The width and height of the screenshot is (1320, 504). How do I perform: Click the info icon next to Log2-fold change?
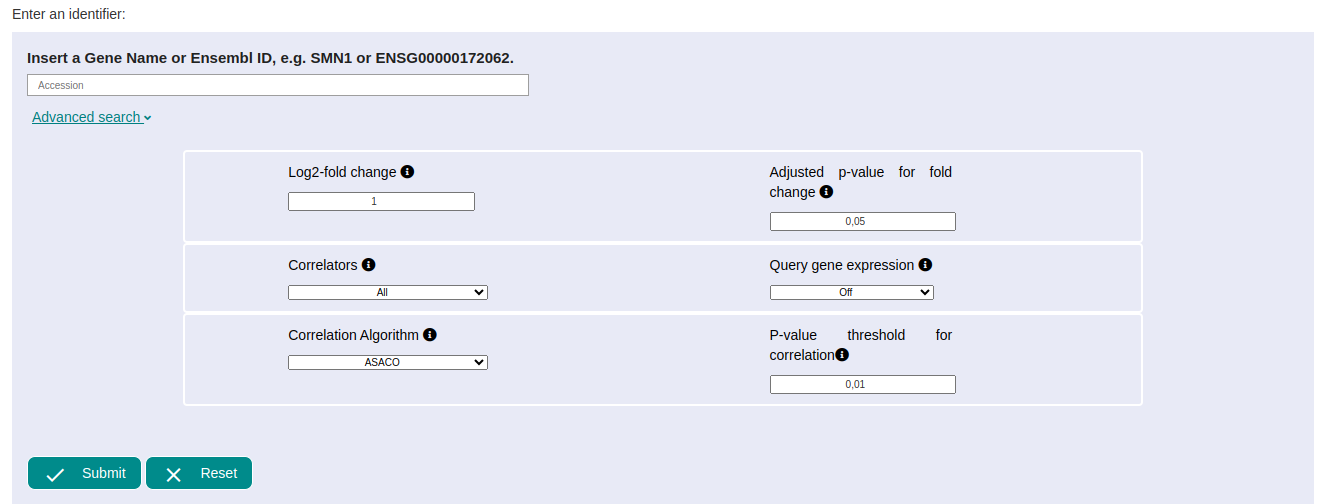click(x=407, y=172)
